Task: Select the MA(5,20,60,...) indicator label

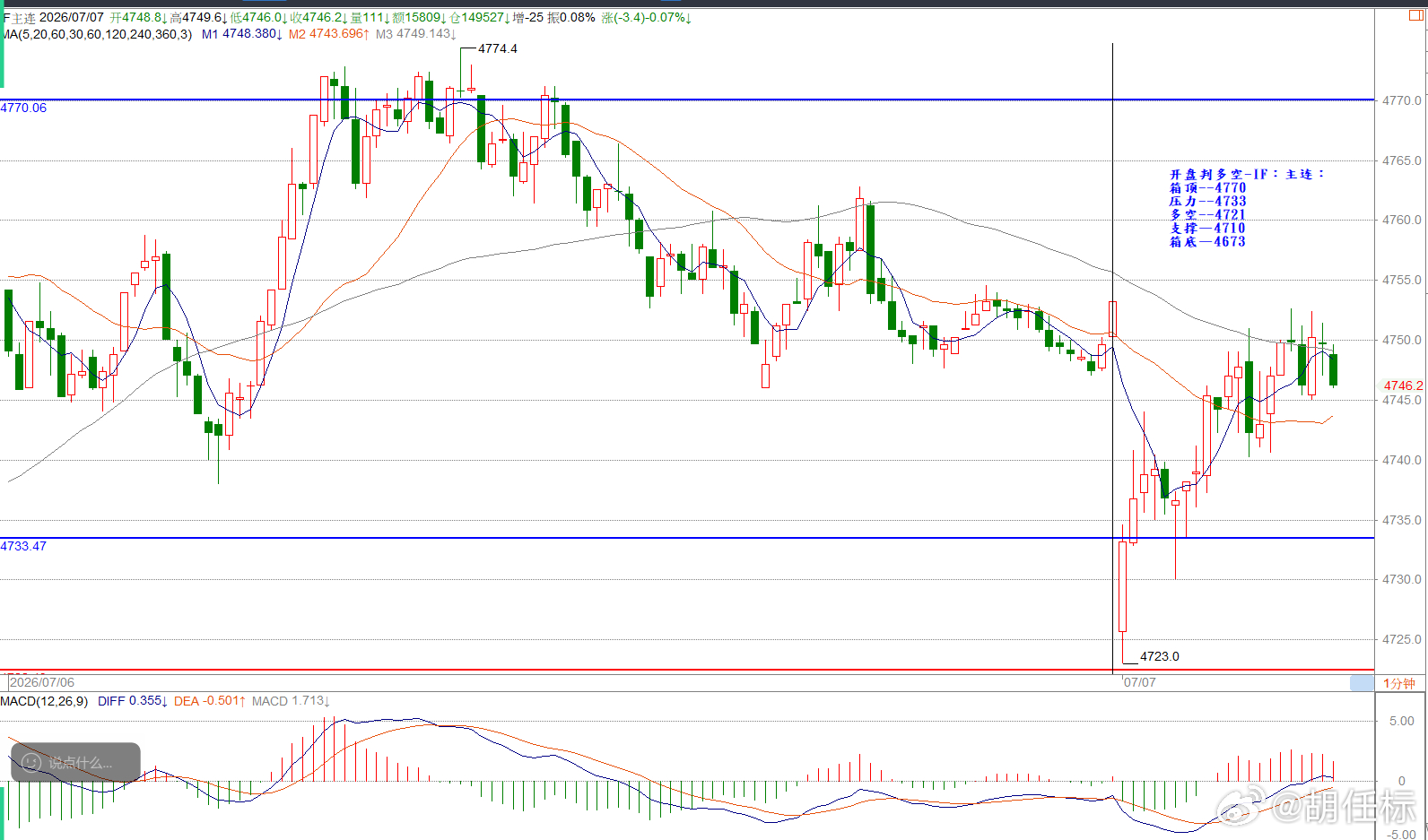Action: [97, 34]
